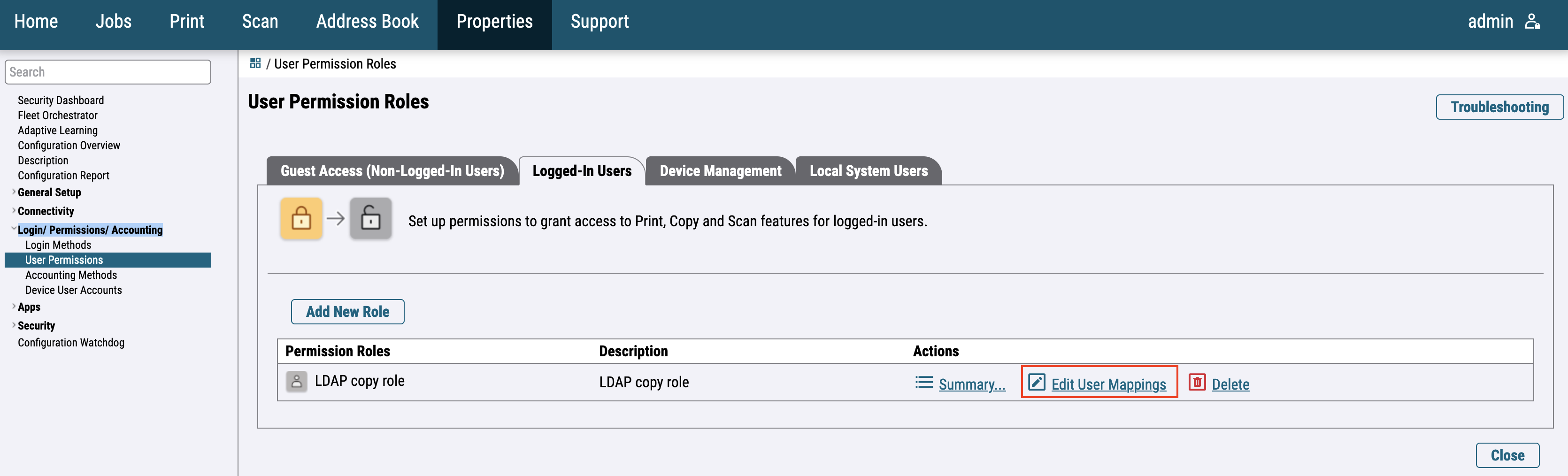Click into the sidebar Search field
Viewport: 1568px width, 476px height.
tap(108, 72)
